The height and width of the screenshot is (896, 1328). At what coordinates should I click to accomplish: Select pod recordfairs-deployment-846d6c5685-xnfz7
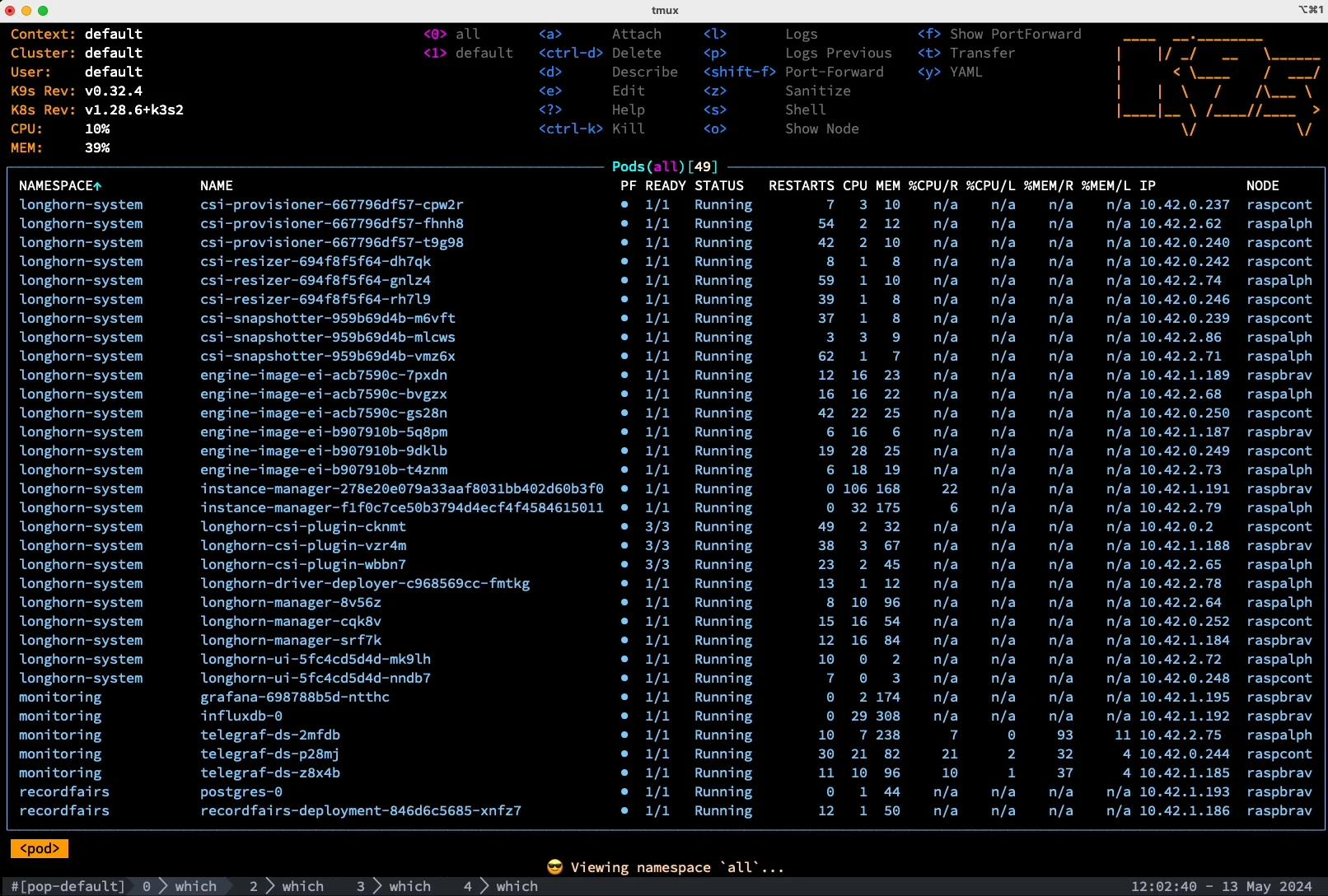666,810
